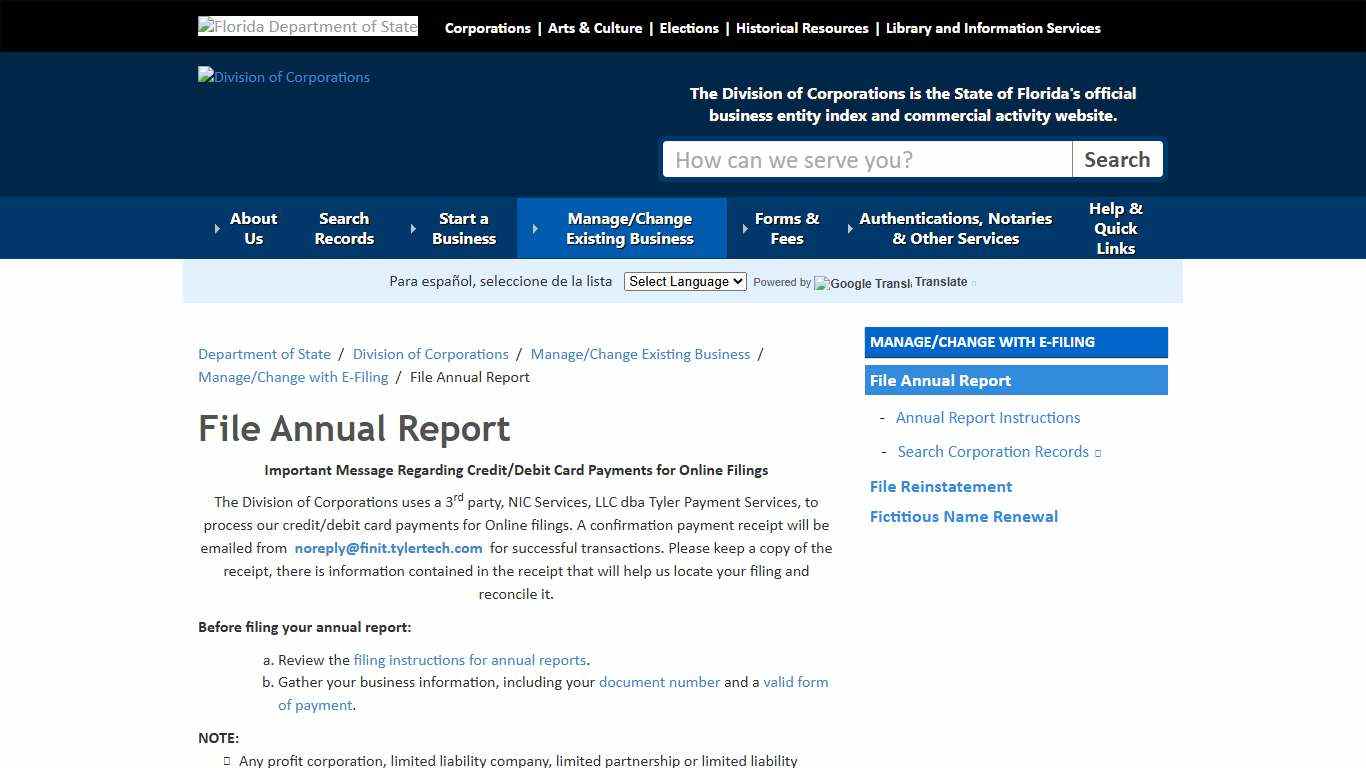1366x768 pixels.
Task: Open the Fictitious Name Renewal page
Action: tap(963, 516)
